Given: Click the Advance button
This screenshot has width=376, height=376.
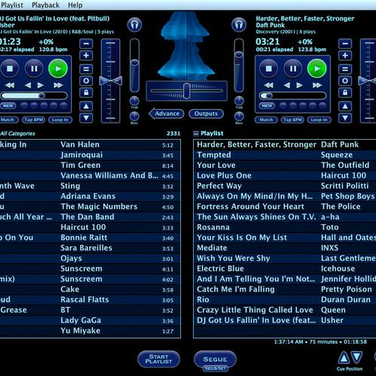Looking at the screenshot, I should click(x=166, y=114).
